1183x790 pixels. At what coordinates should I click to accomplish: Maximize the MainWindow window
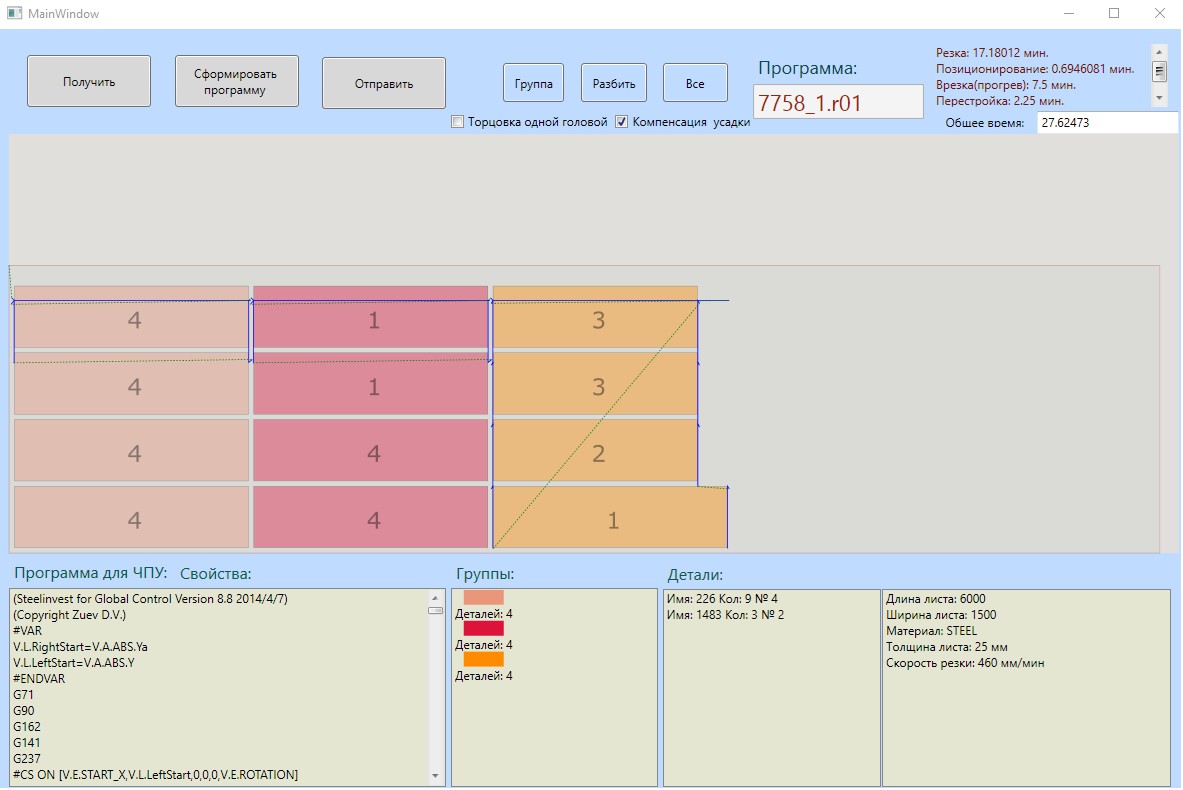pos(1114,14)
